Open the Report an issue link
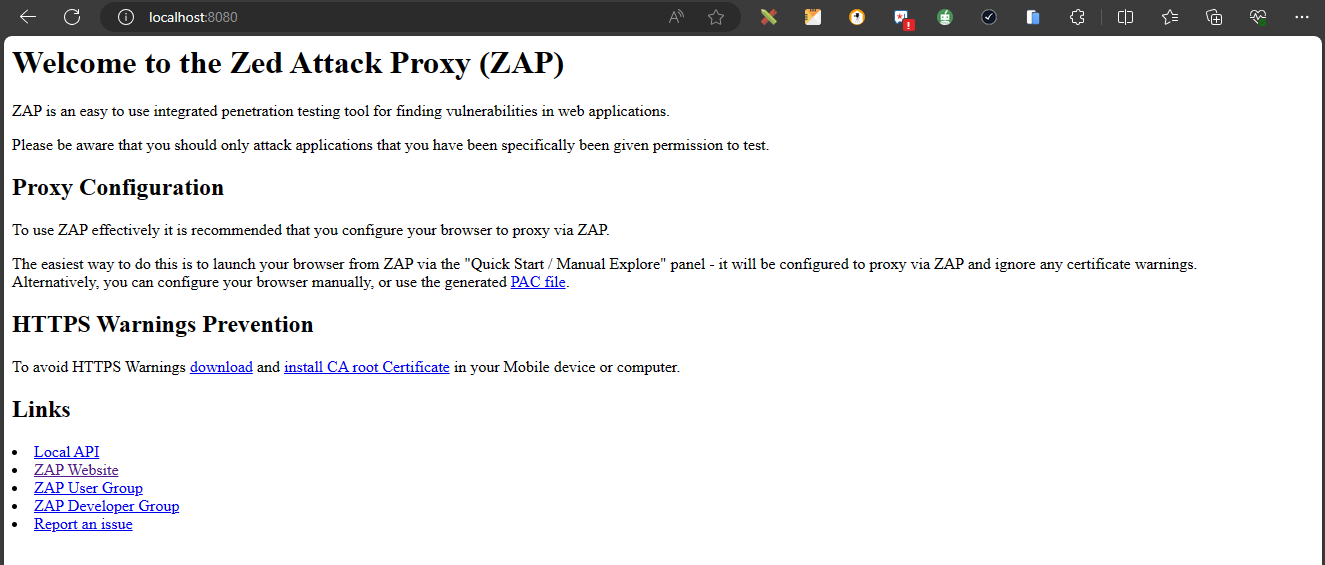 pyautogui.click(x=83, y=524)
